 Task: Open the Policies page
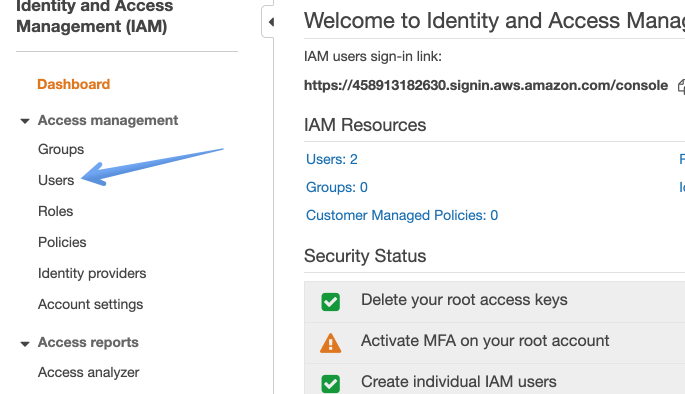click(x=62, y=242)
